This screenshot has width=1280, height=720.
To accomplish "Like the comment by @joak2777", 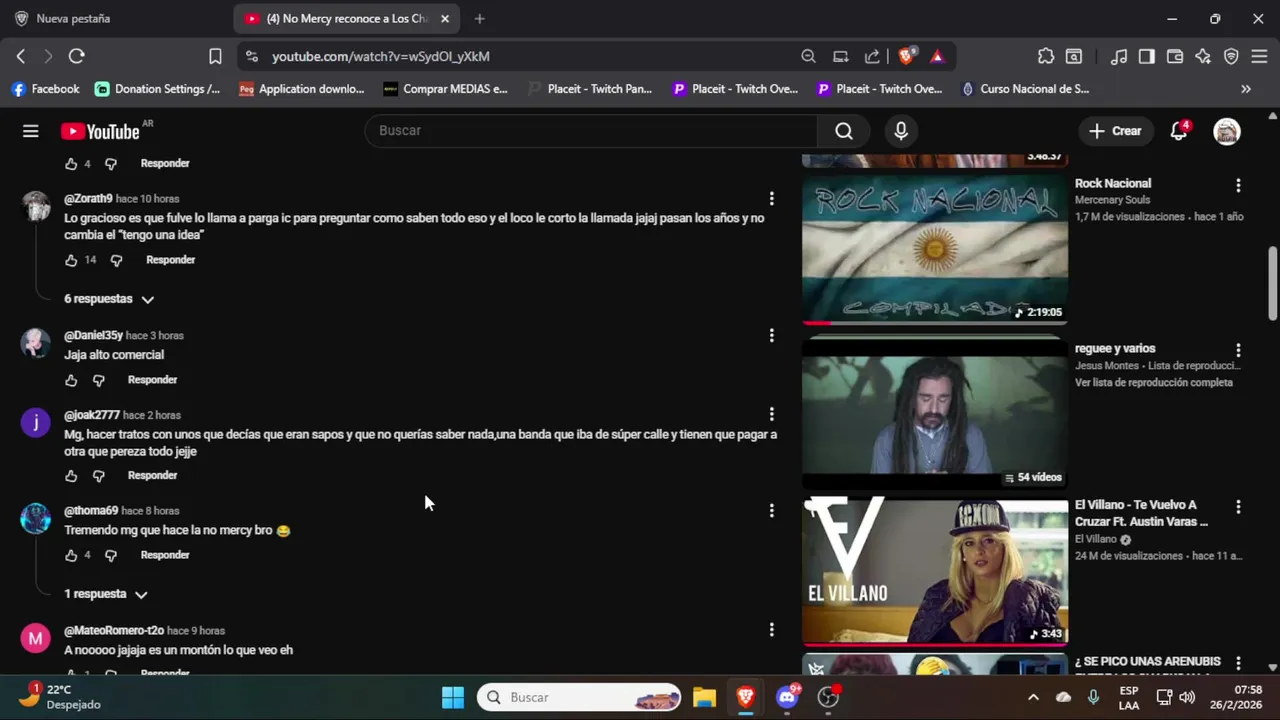I will (71, 476).
